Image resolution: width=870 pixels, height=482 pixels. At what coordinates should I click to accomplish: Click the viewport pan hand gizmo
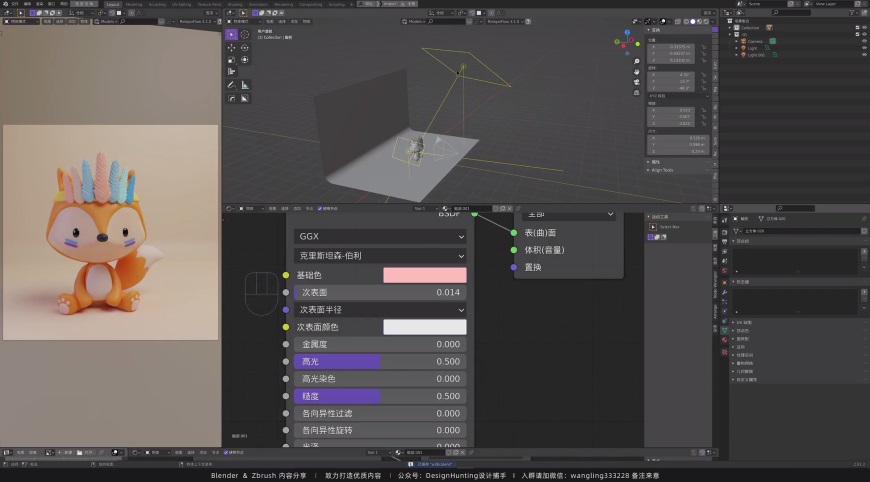pyautogui.click(x=636, y=72)
